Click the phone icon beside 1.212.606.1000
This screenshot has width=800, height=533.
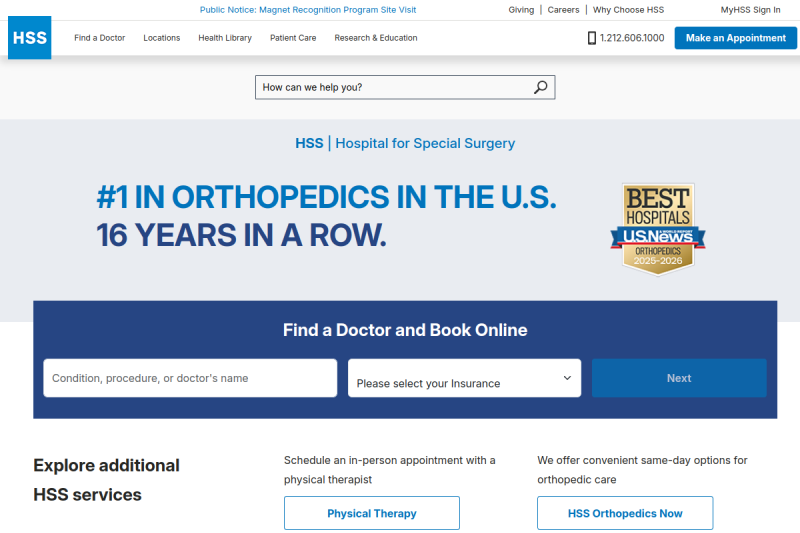592,38
